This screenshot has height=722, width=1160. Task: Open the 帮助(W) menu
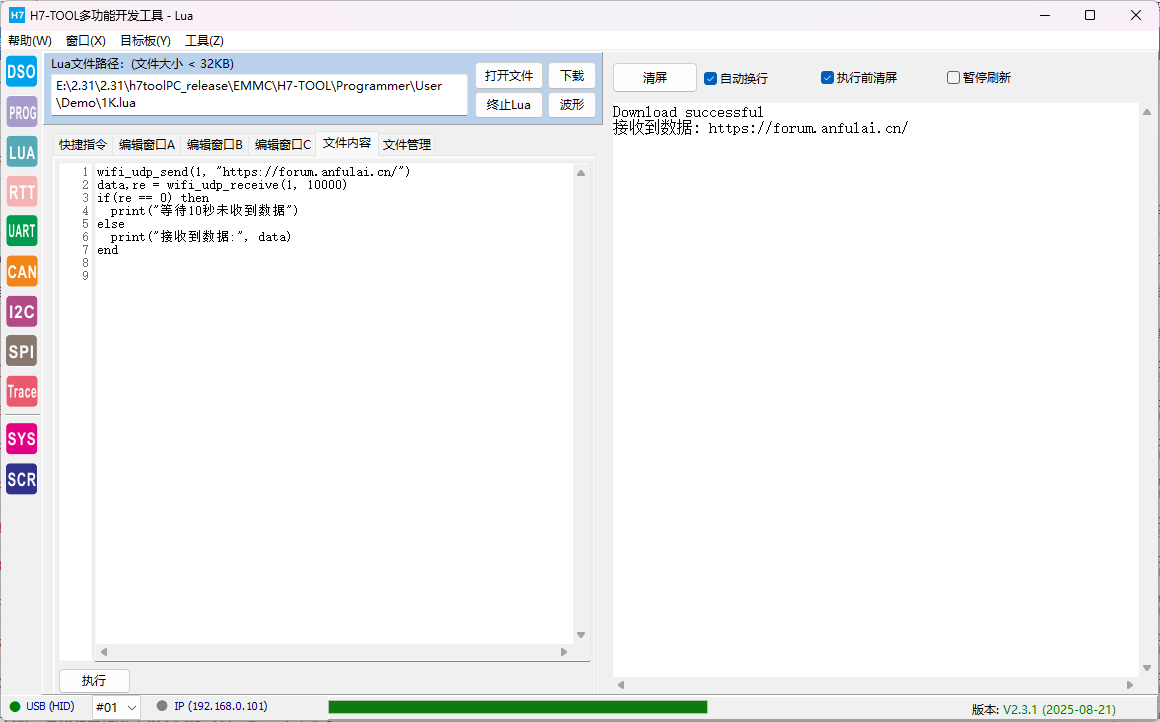(30, 41)
